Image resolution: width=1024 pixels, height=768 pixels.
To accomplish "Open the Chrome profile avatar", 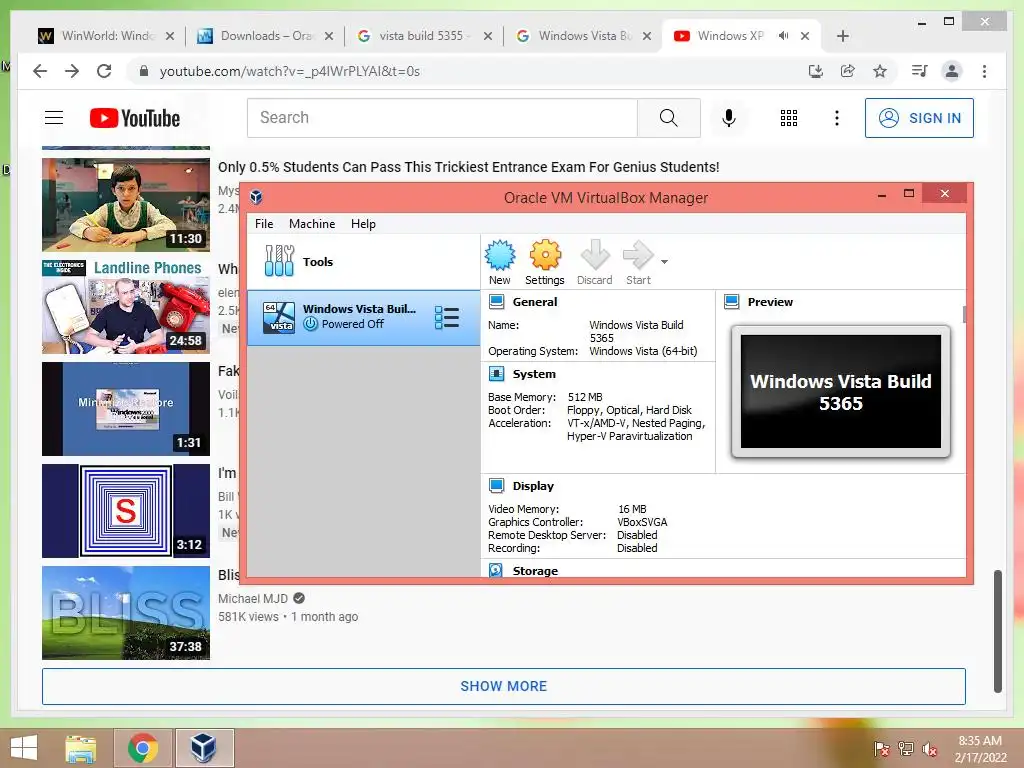I will coord(952,71).
